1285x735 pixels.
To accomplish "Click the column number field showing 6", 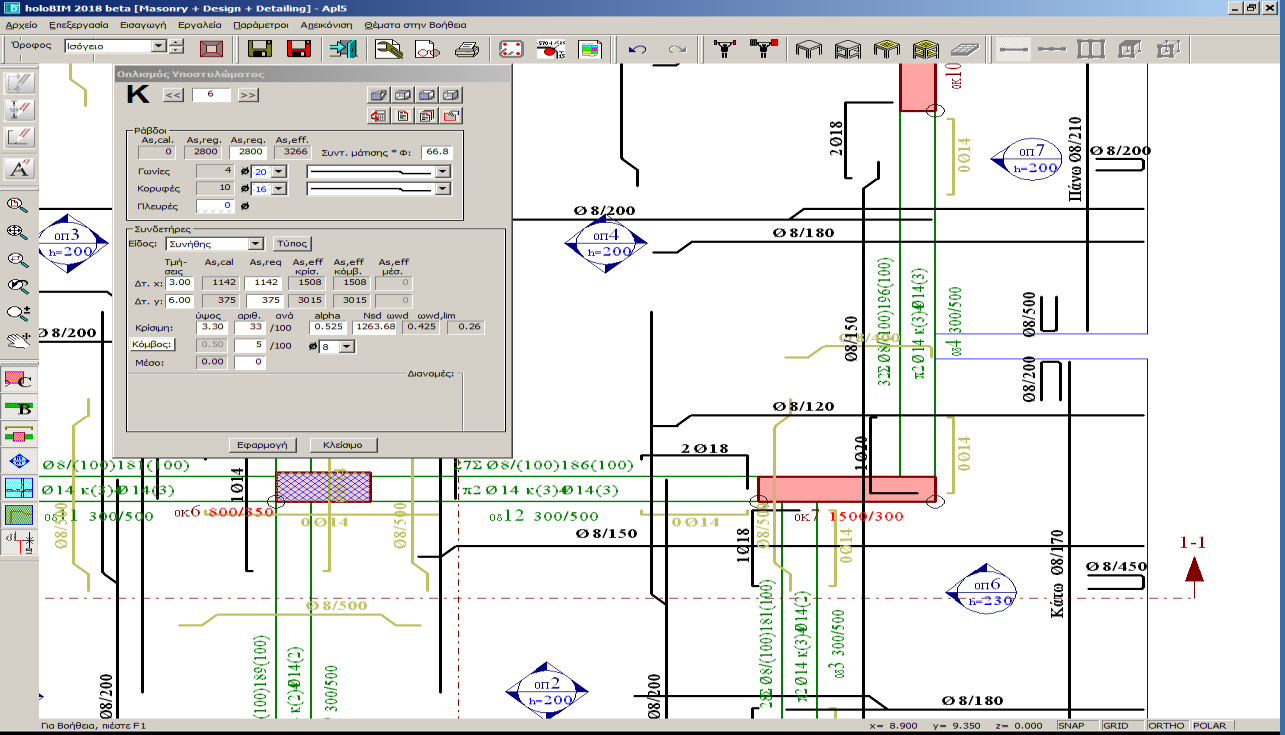I will (211, 95).
